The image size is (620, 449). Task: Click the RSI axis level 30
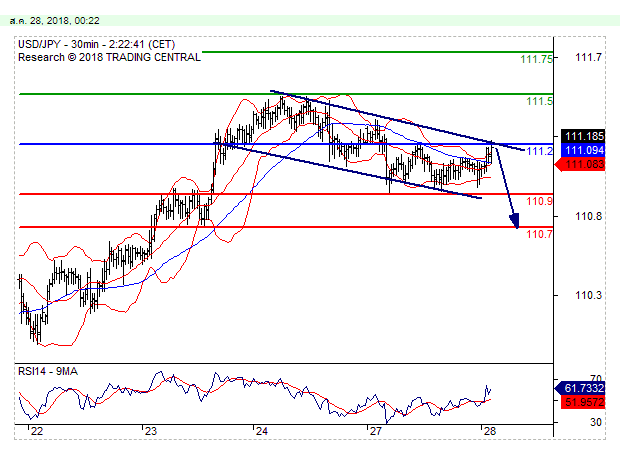coord(596,422)
